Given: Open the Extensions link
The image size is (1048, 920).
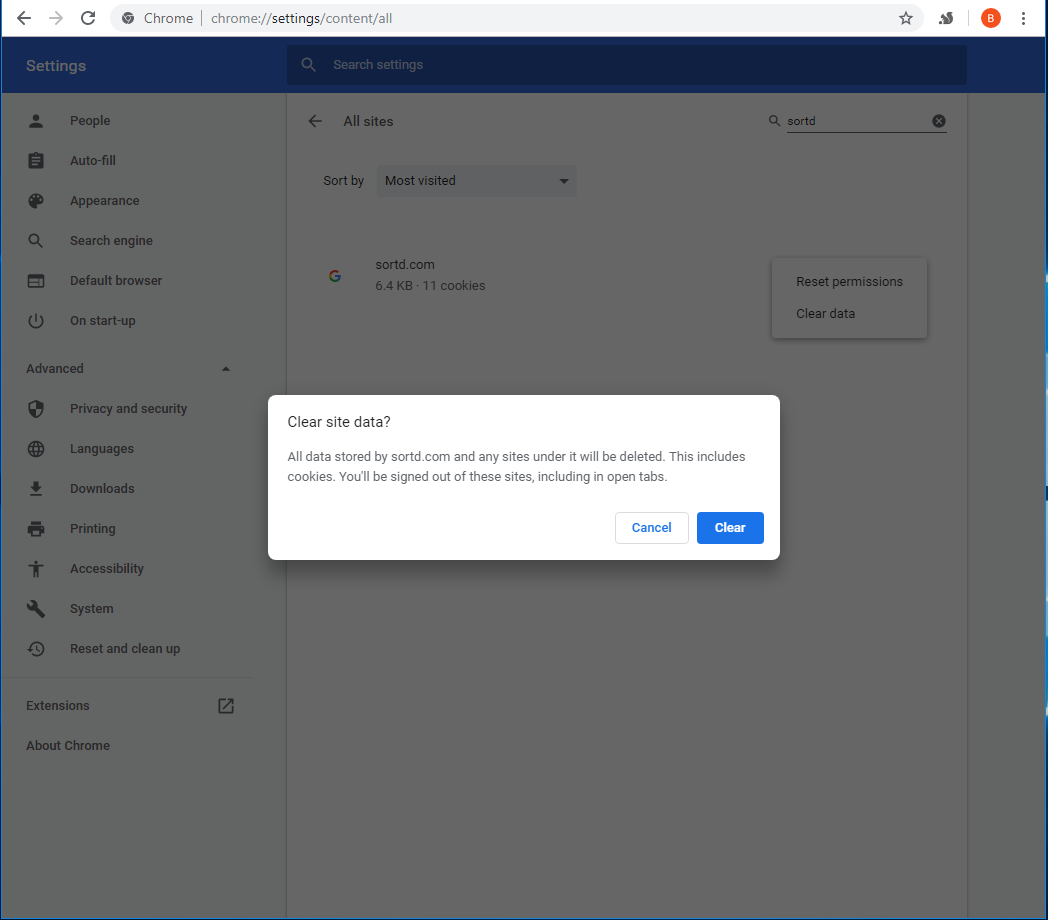Looking at the screenshot, I should click(57, 705).
